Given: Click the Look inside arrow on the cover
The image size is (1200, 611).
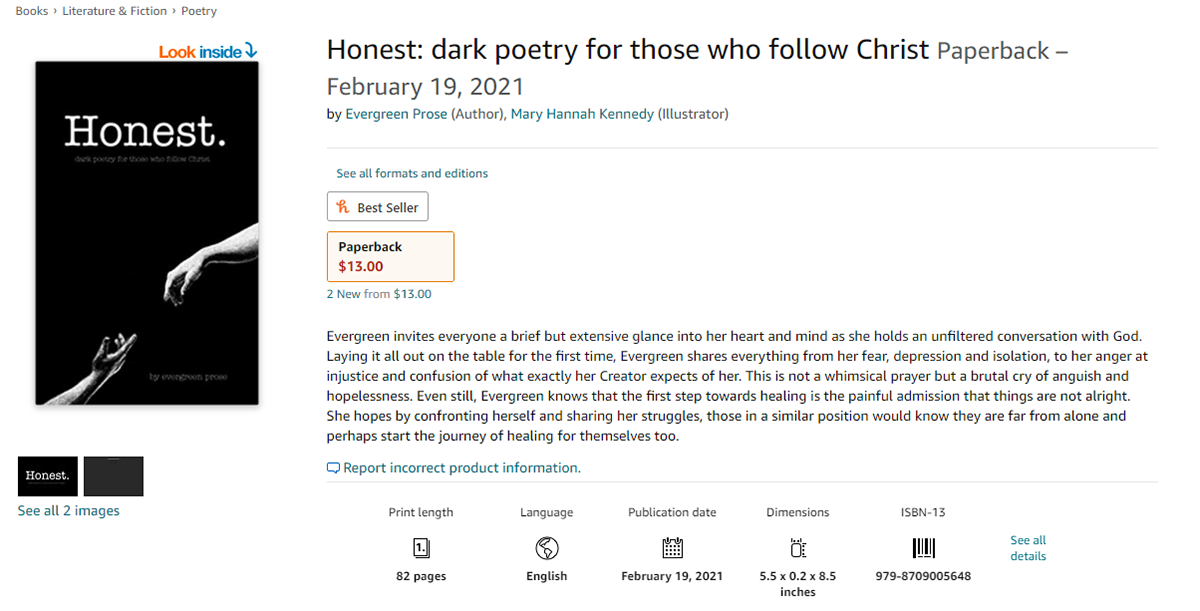Looking at the screenshot, I should 251,51.
